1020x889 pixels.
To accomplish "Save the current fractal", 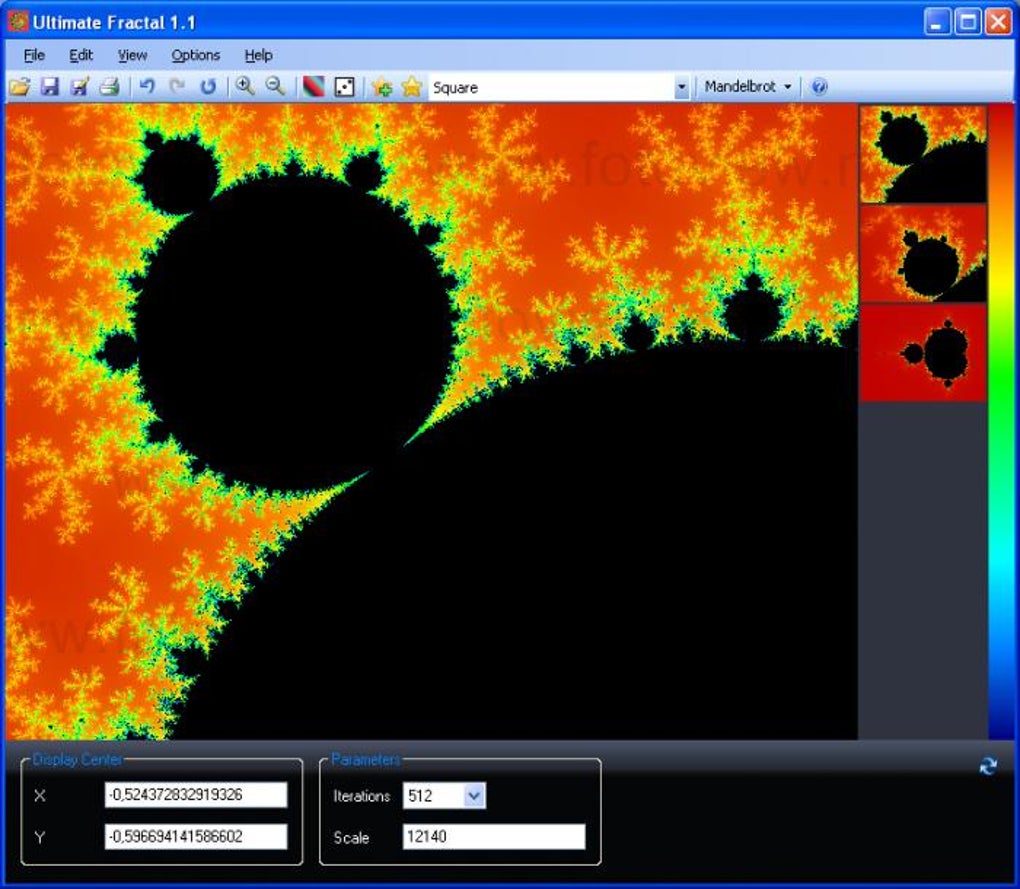I will pyautogui.click(x=50, y=87).
